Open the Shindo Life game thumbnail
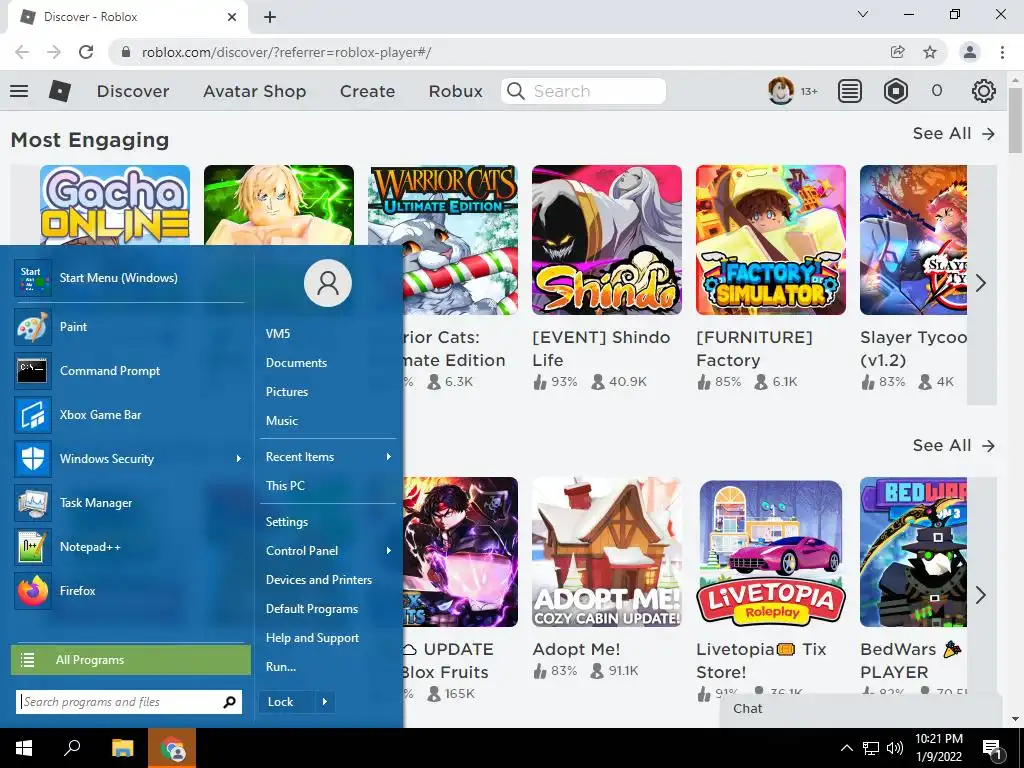The height and width of the screenshot is (768, 1024). (x=607, y=240)
